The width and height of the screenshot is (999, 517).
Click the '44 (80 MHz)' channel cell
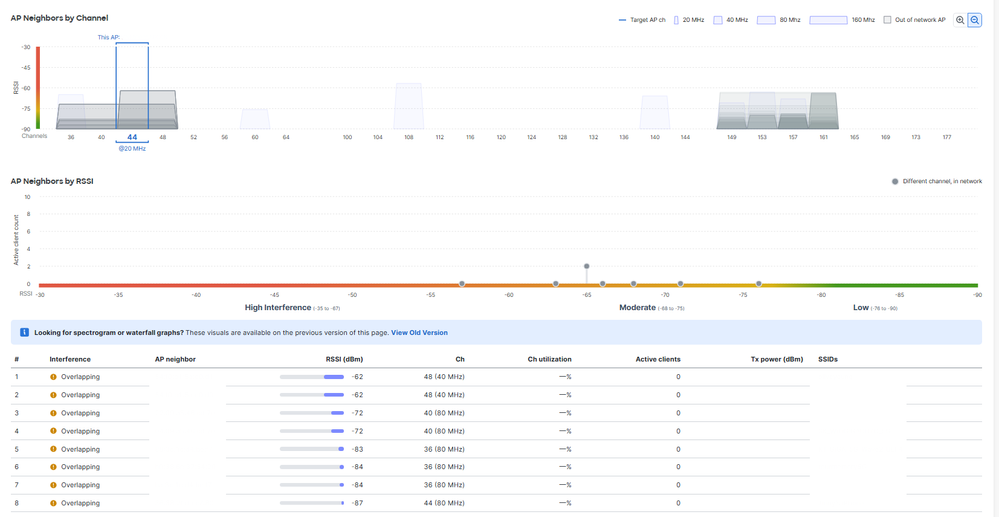[x=444, y=503]
